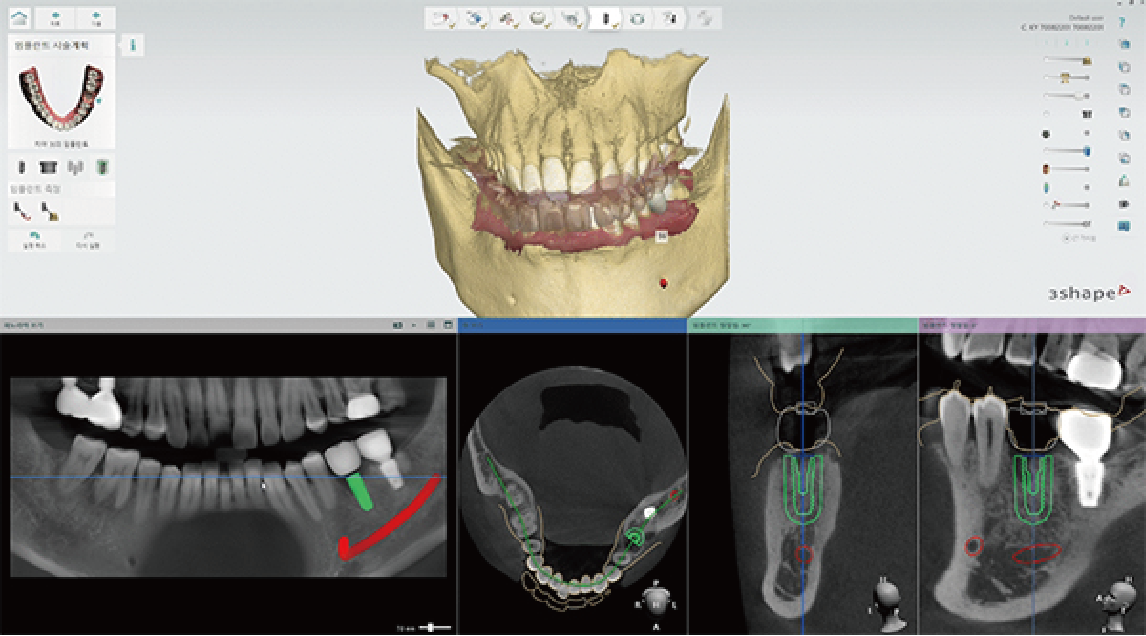The width and height of the screenshot is (1146, 636).
Task: Toggle the dark scan object visibility icon
Action: coord(1046,134)
